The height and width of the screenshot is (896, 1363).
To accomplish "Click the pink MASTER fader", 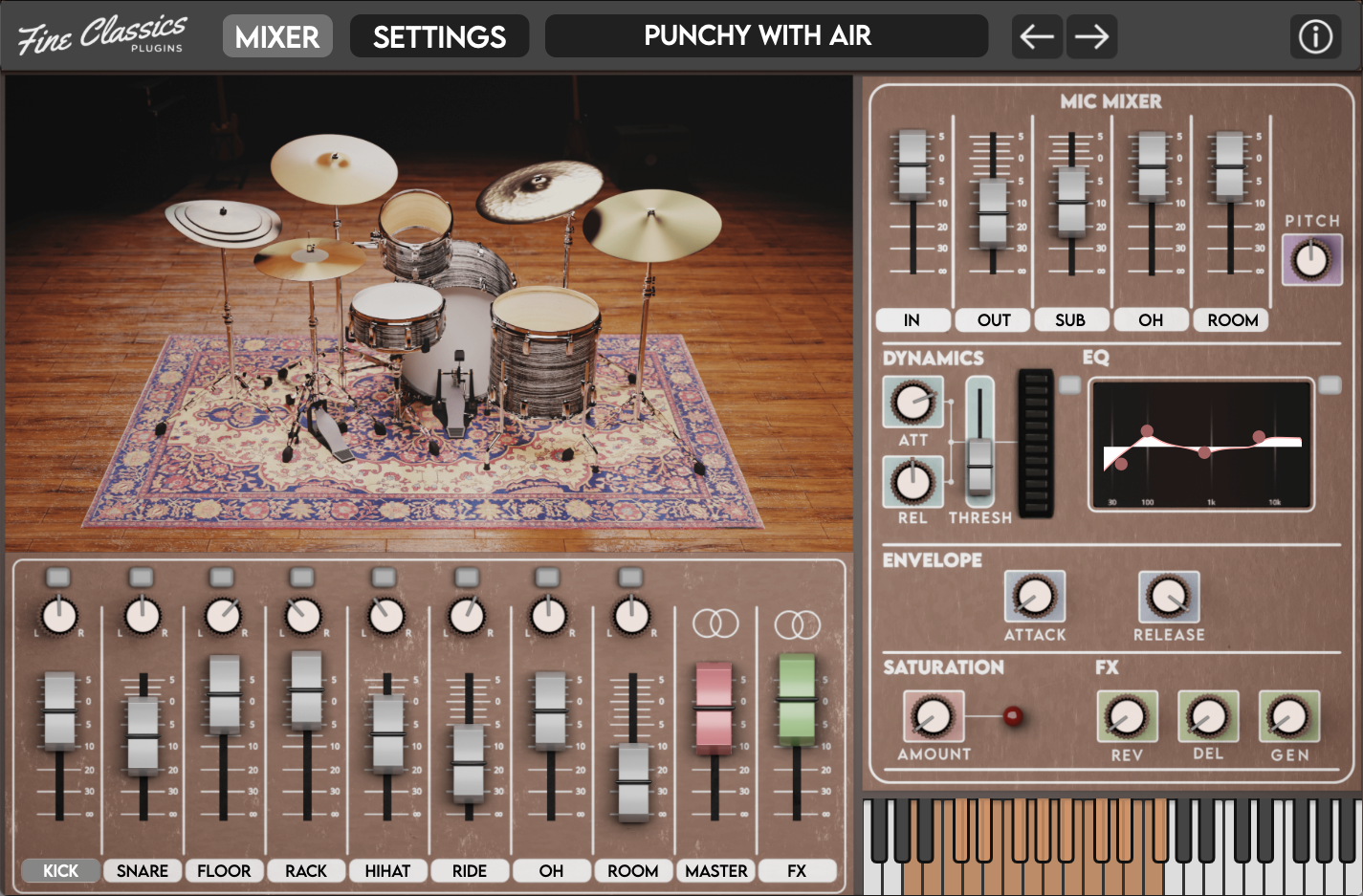I will pyautogui.click(x=714, y=706).
